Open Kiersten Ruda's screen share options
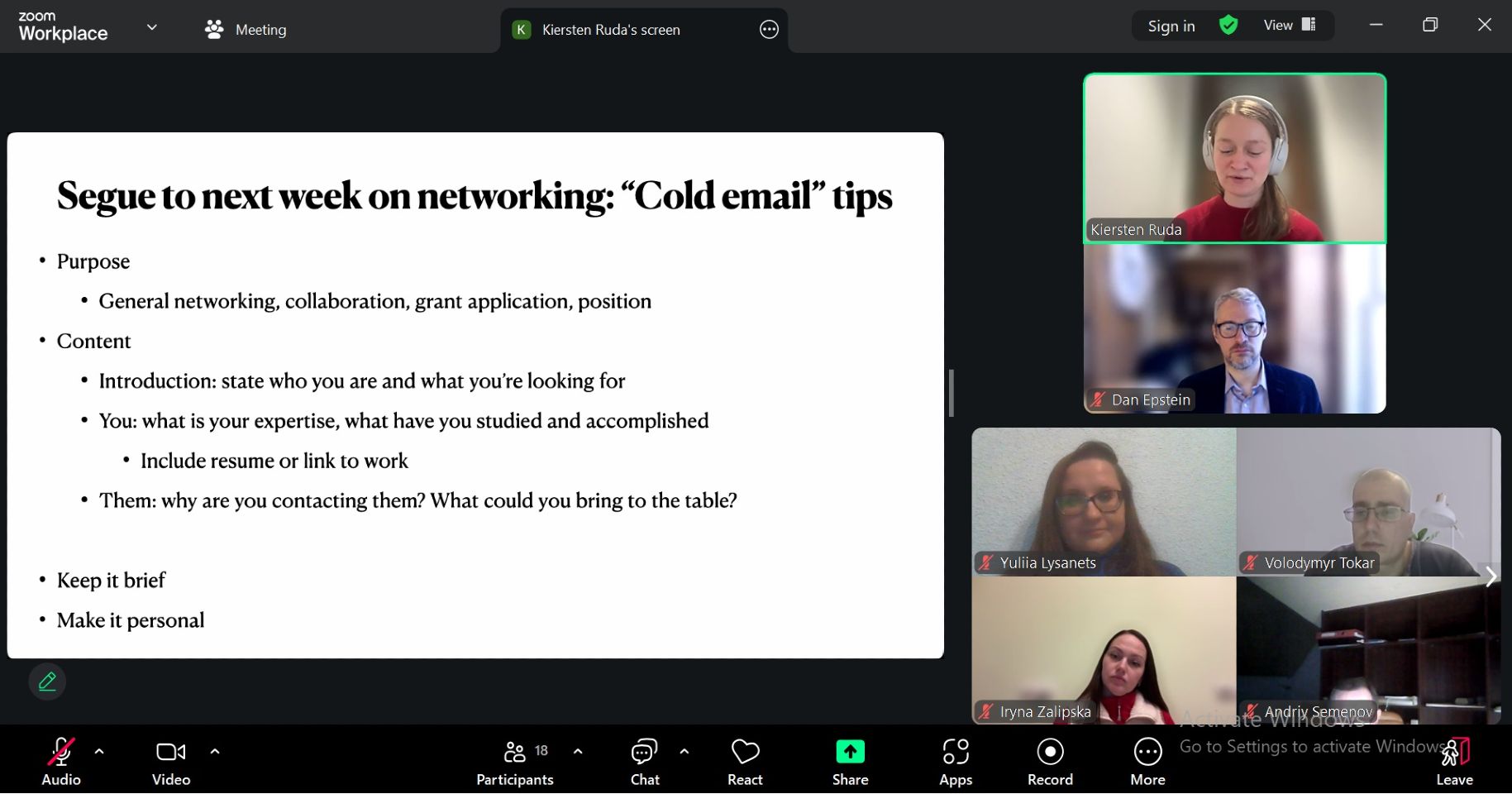The width and height of the screenshot is (1512, 794). coord(769,30)
